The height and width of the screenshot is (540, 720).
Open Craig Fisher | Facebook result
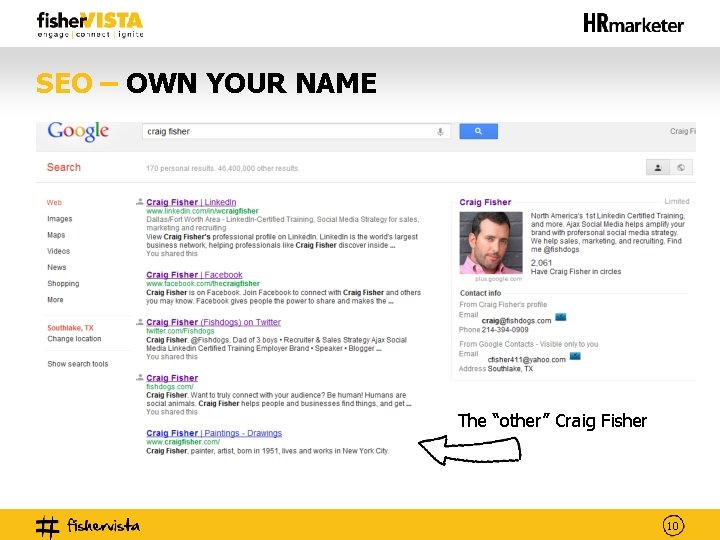pyautogui.click(x=194, y=275)
